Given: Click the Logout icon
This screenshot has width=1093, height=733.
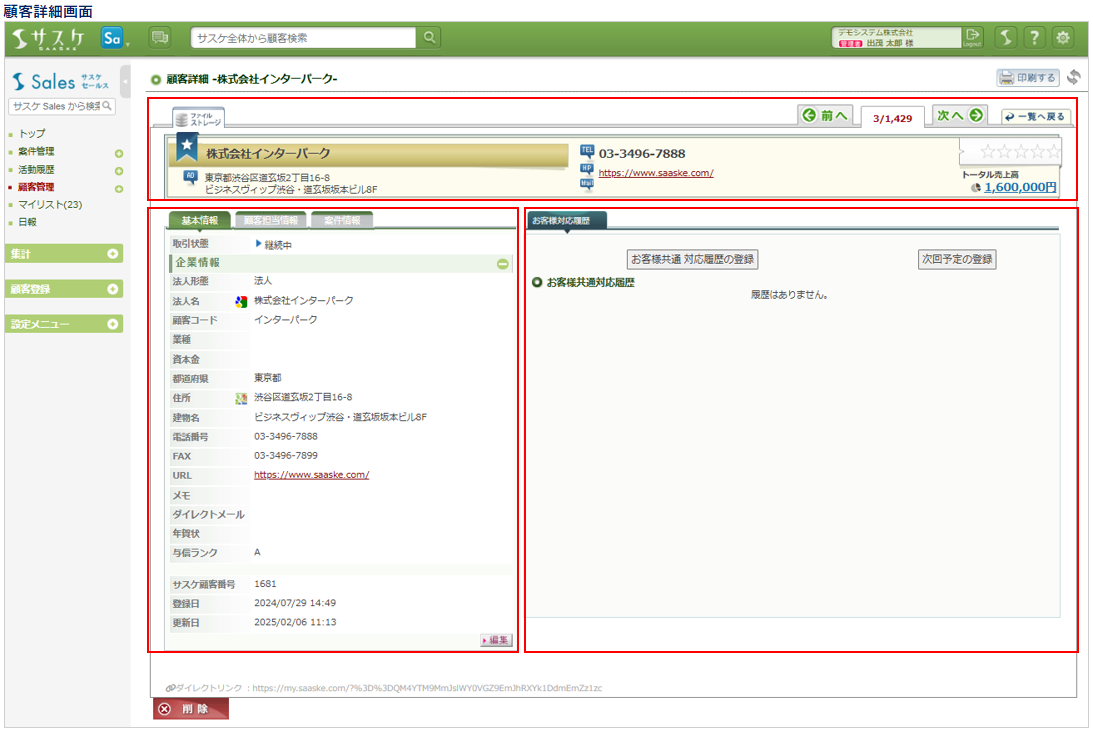Looking at the screenshot, I should click(972, 38).
